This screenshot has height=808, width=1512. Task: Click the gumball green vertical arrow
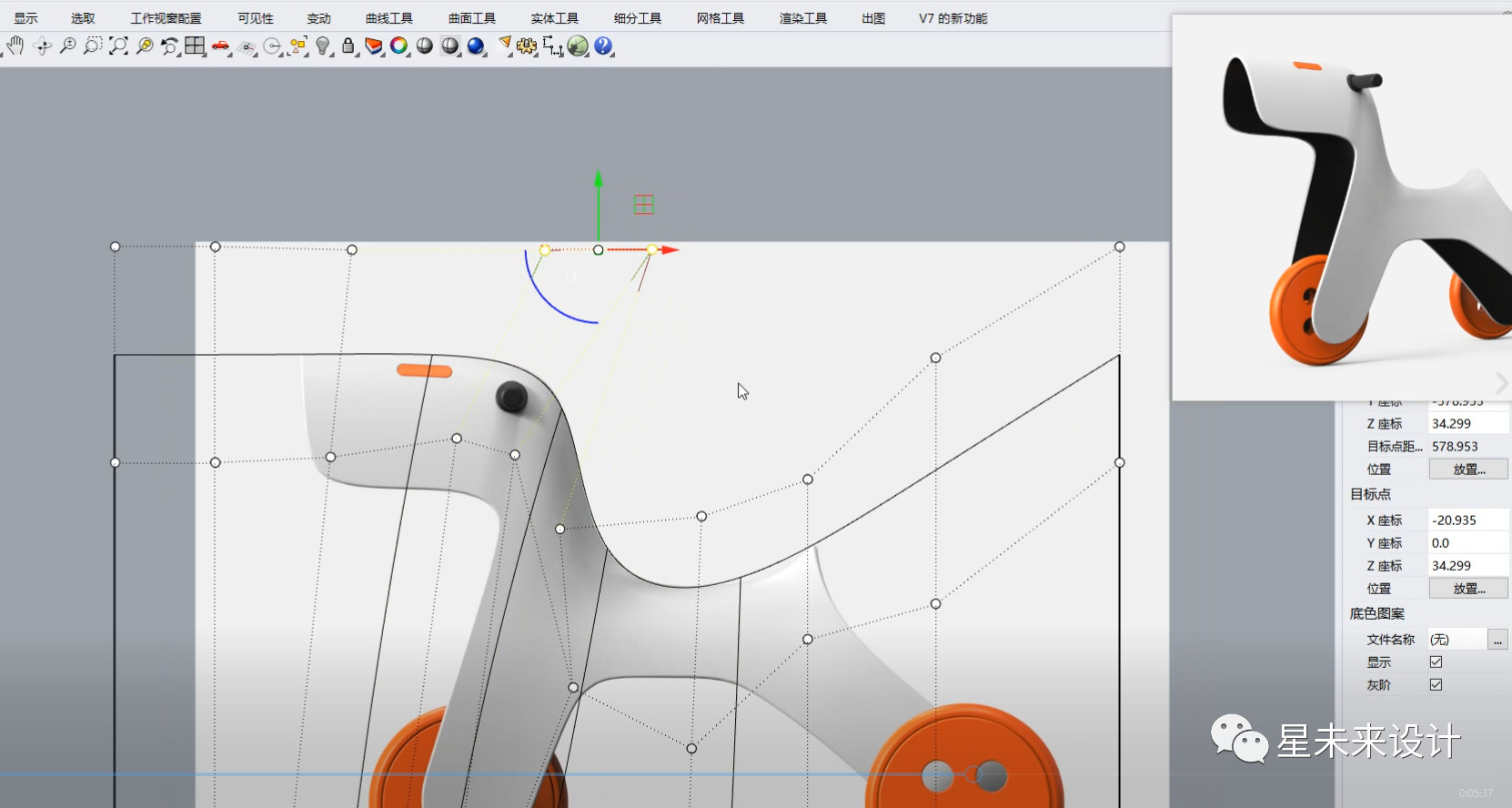pyautogui.click(x=598, y=205)
